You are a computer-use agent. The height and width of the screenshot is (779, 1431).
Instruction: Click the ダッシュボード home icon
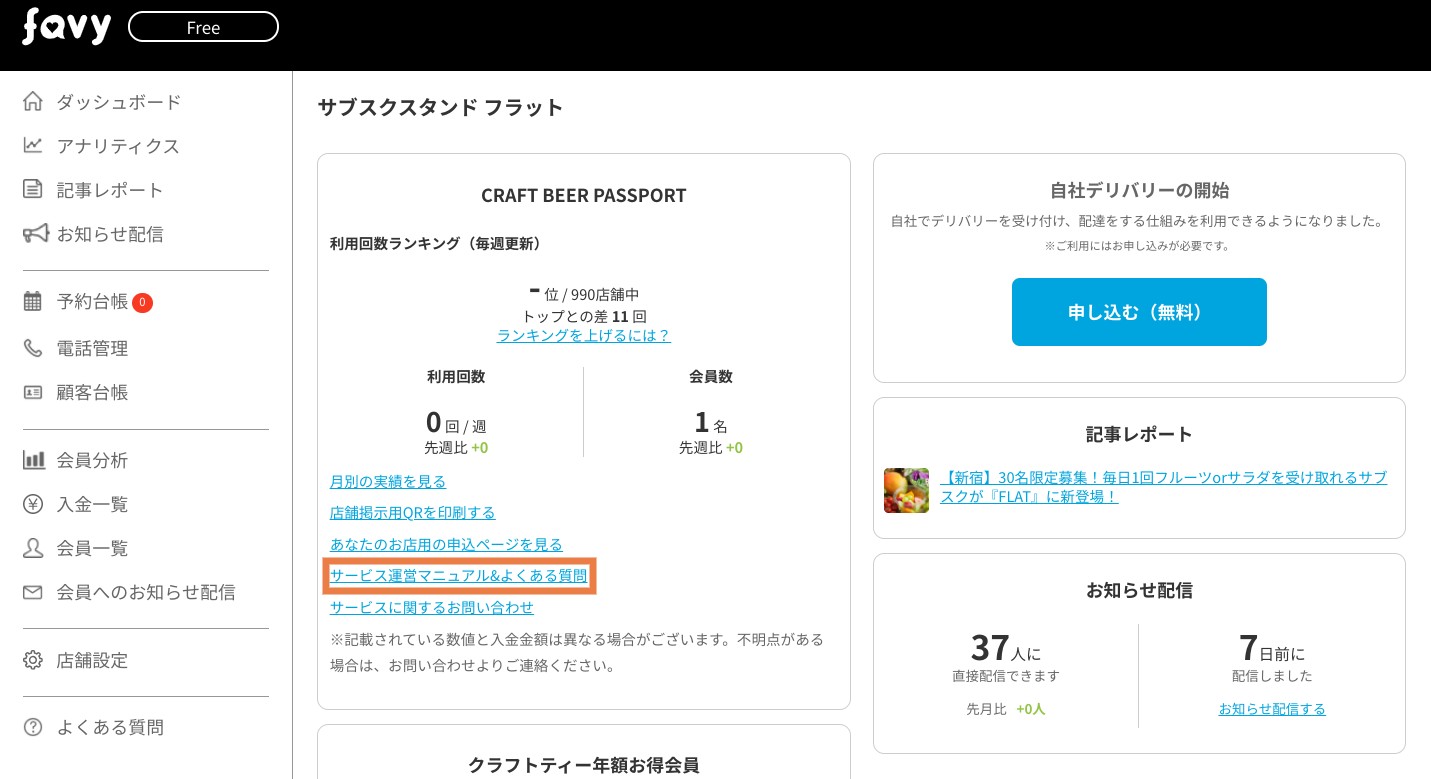click(33, 101)
